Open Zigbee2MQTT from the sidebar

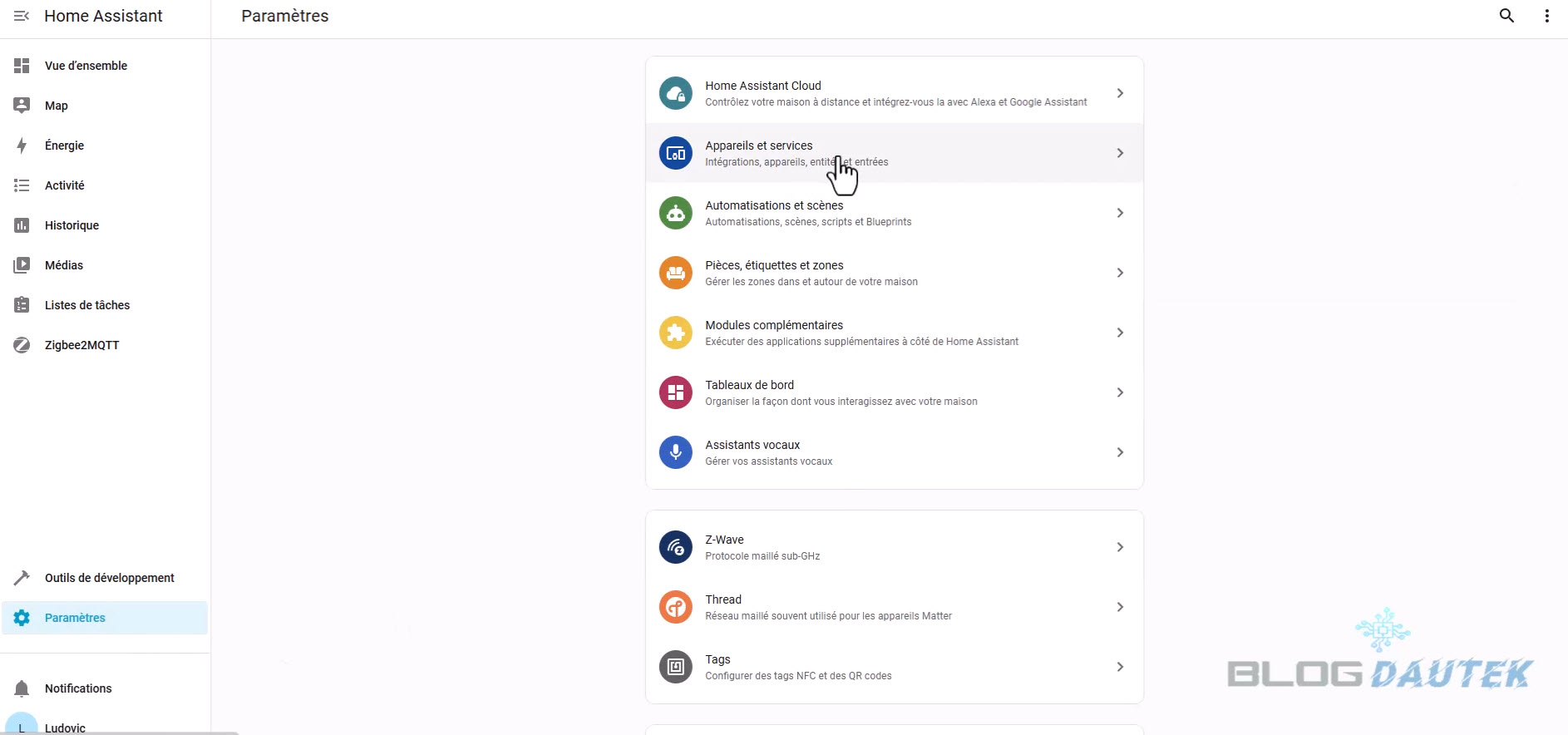click(81, 345)
